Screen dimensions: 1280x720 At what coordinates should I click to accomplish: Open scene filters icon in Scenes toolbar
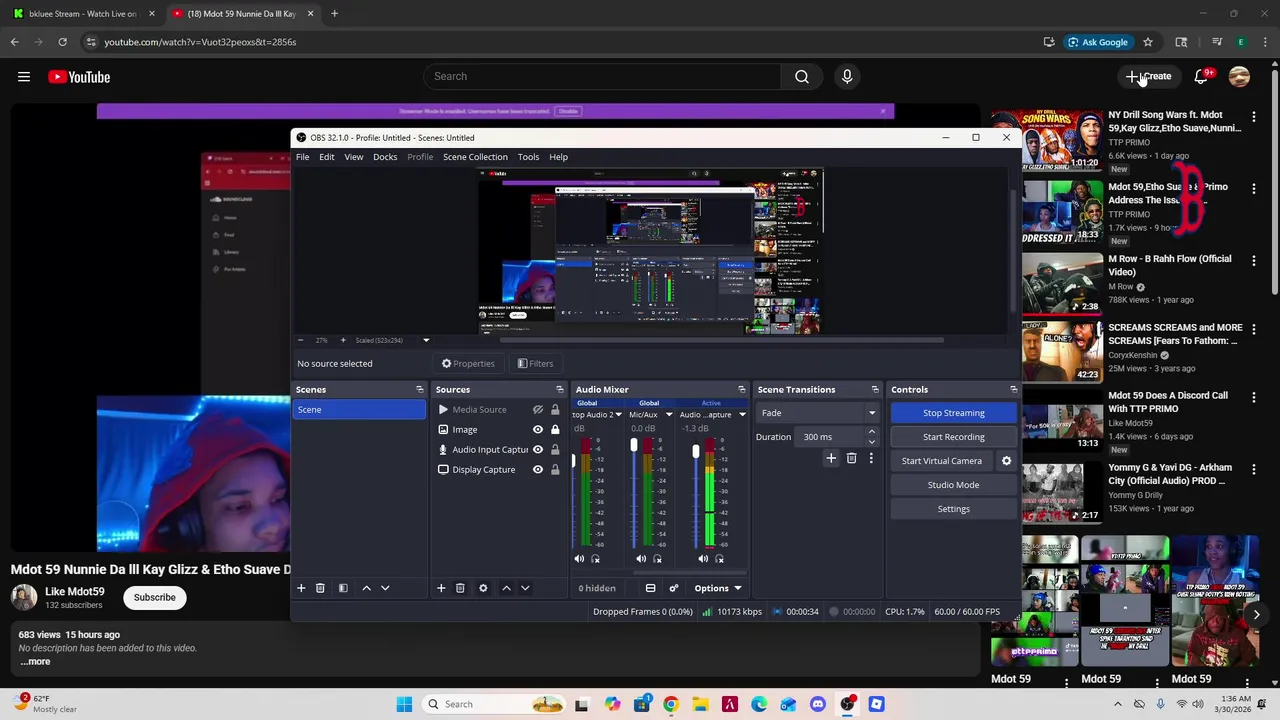[343, 588]
